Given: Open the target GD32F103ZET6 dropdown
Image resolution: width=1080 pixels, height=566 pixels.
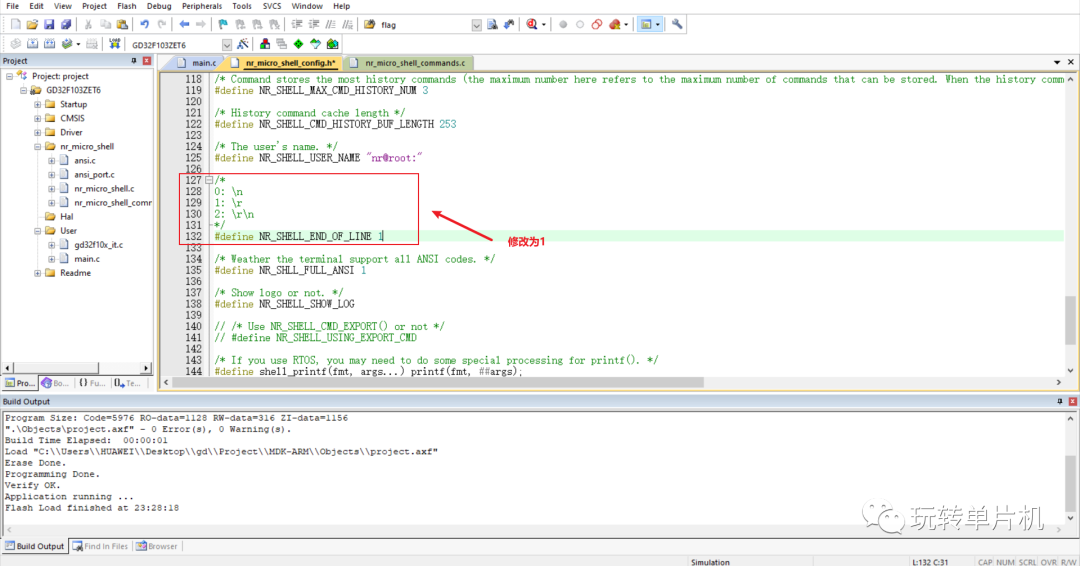Looking at the screenshot, I should (227, 45).
